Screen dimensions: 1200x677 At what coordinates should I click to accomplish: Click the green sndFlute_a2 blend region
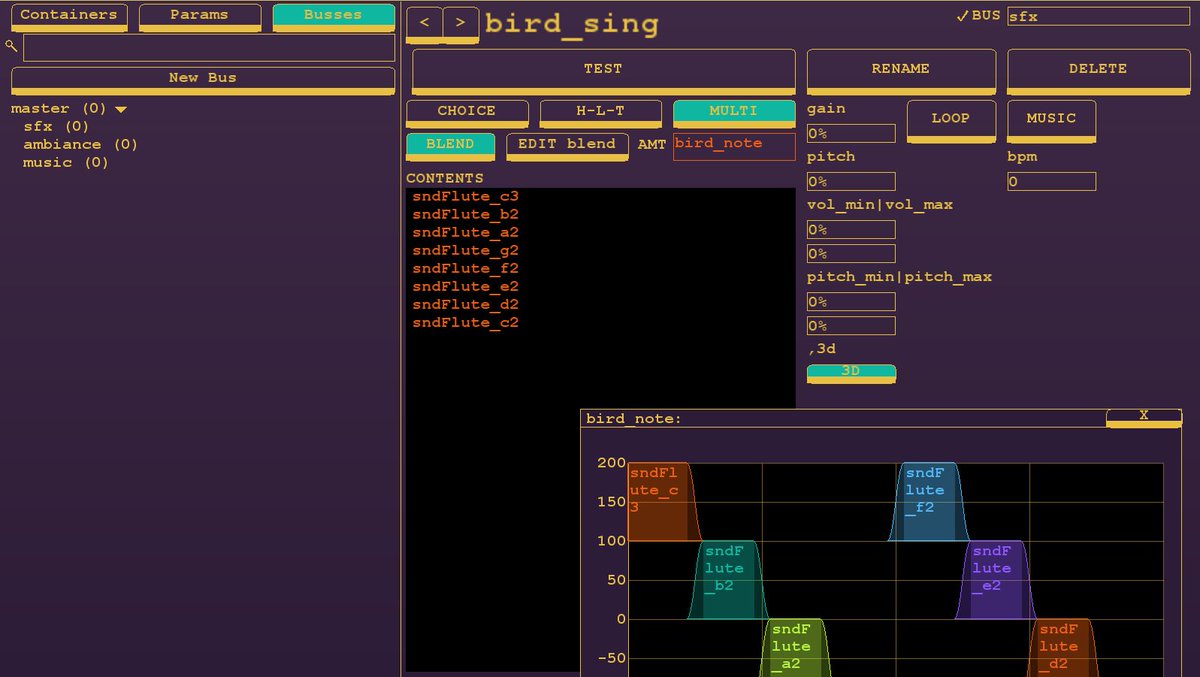click(795, 647)
